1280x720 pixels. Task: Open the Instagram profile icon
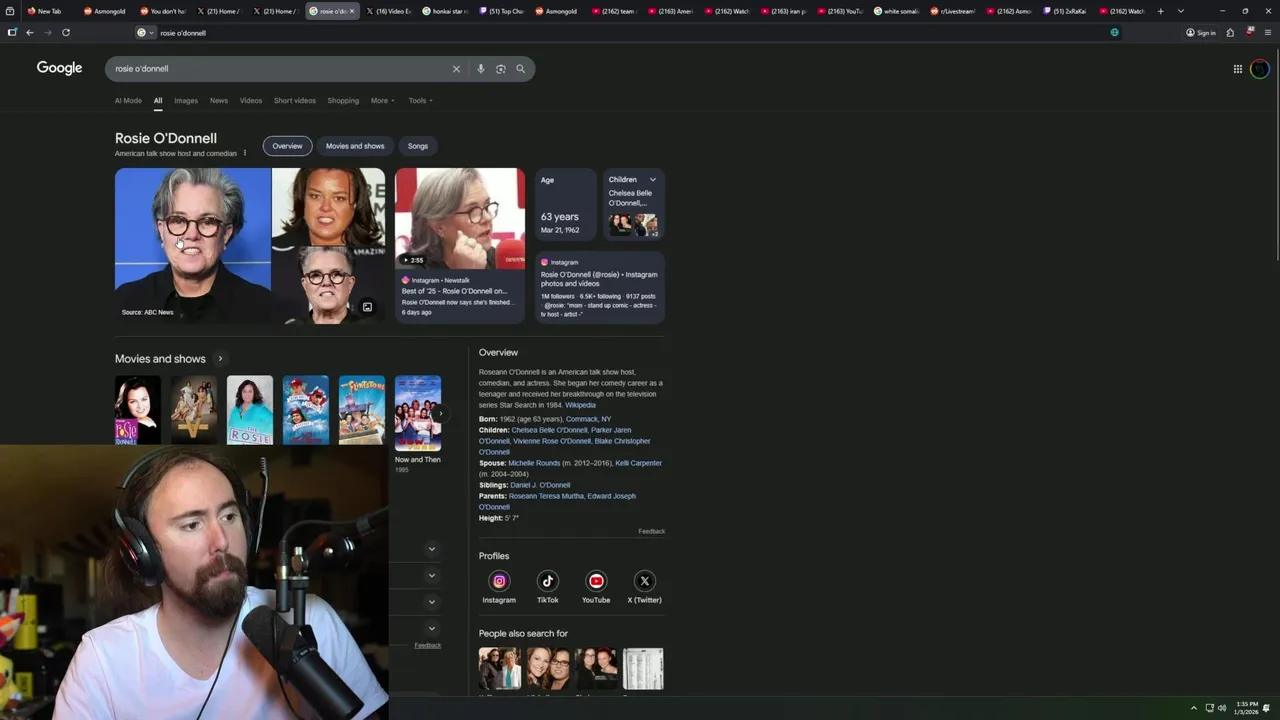(499, 581)
